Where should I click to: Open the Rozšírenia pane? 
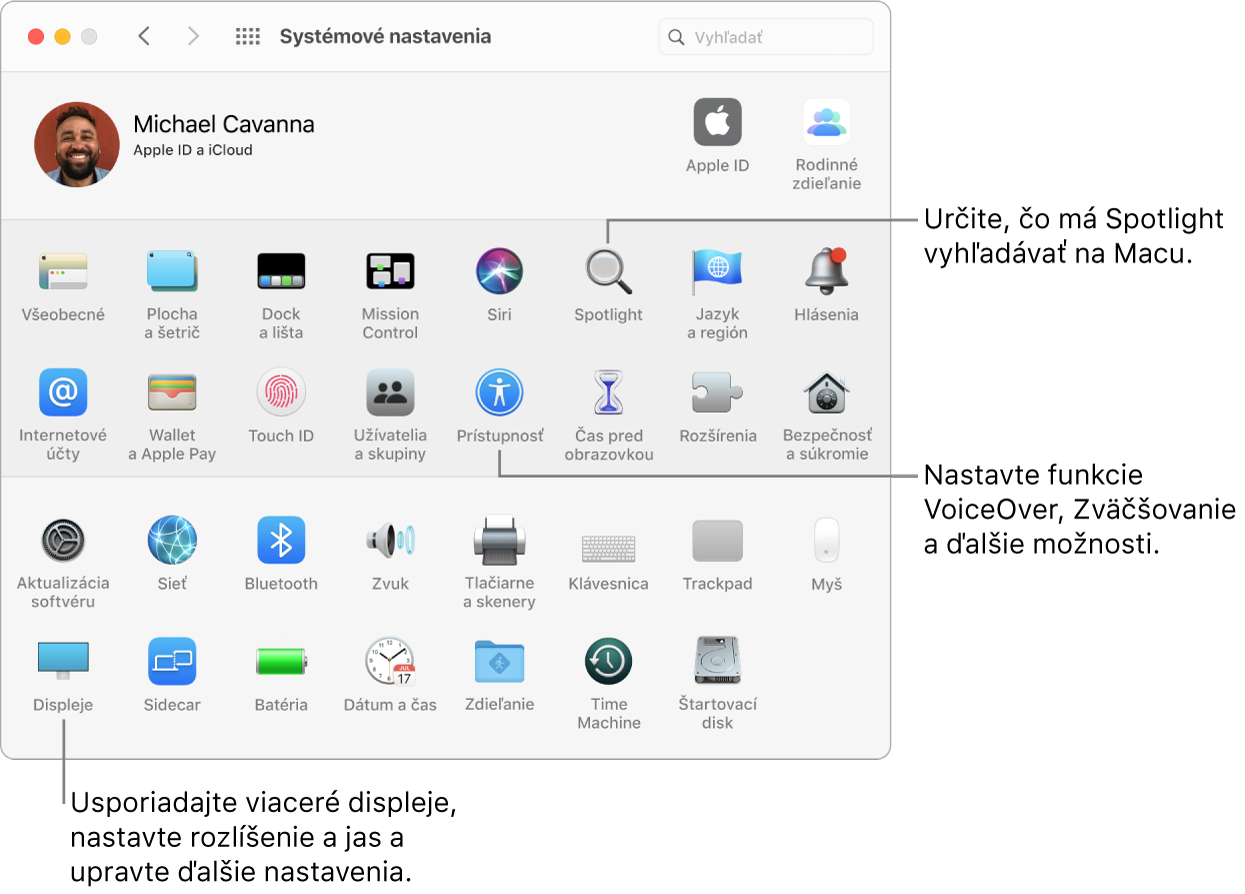(717, 392)
